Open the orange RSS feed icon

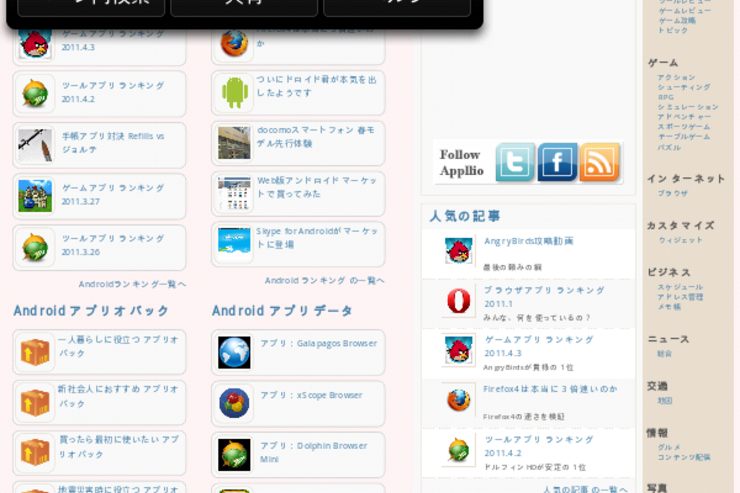click(599, 162)
